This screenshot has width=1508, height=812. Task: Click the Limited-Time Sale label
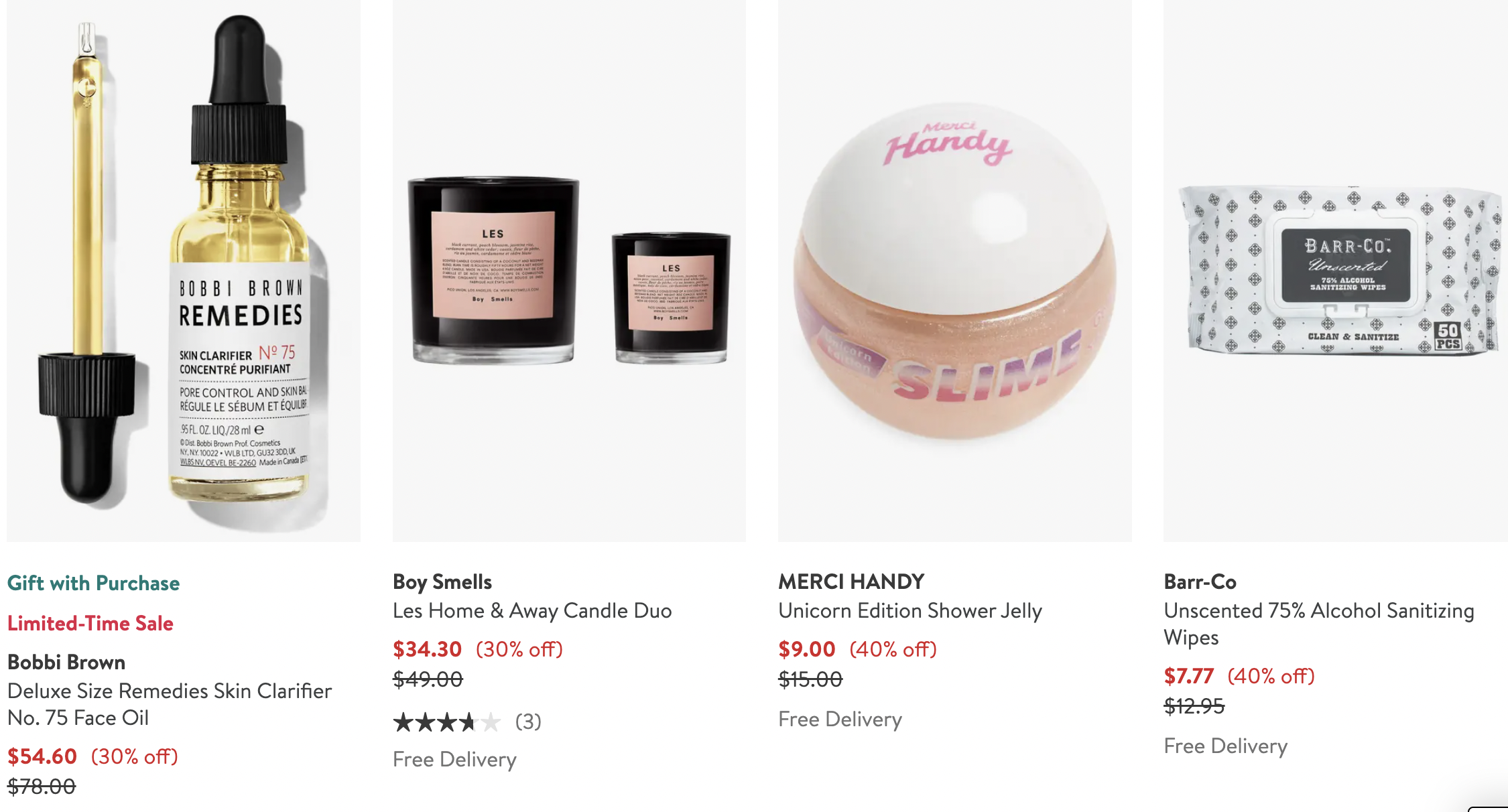[x=90, y=623]
